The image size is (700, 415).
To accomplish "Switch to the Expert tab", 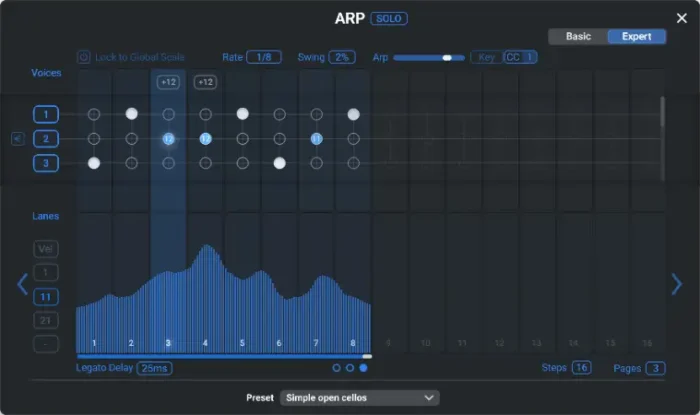I will pos(637,37).
